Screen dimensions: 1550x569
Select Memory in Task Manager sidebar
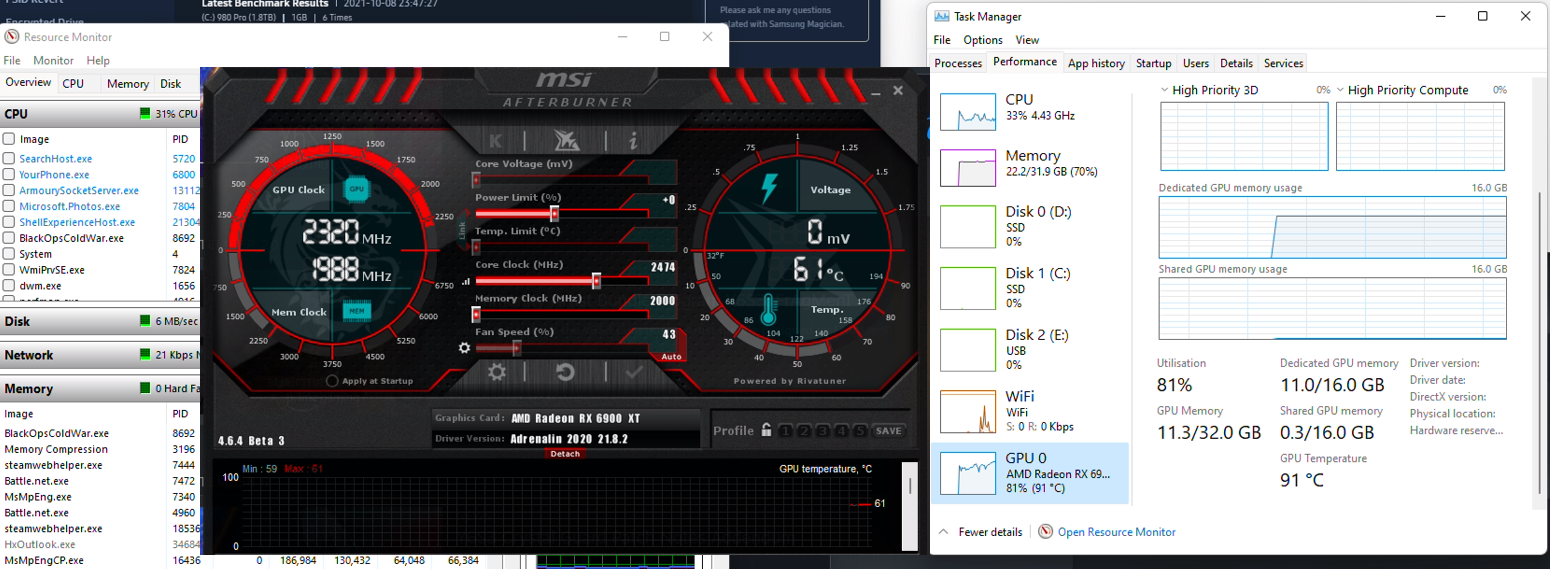(x=1029, y=168)
